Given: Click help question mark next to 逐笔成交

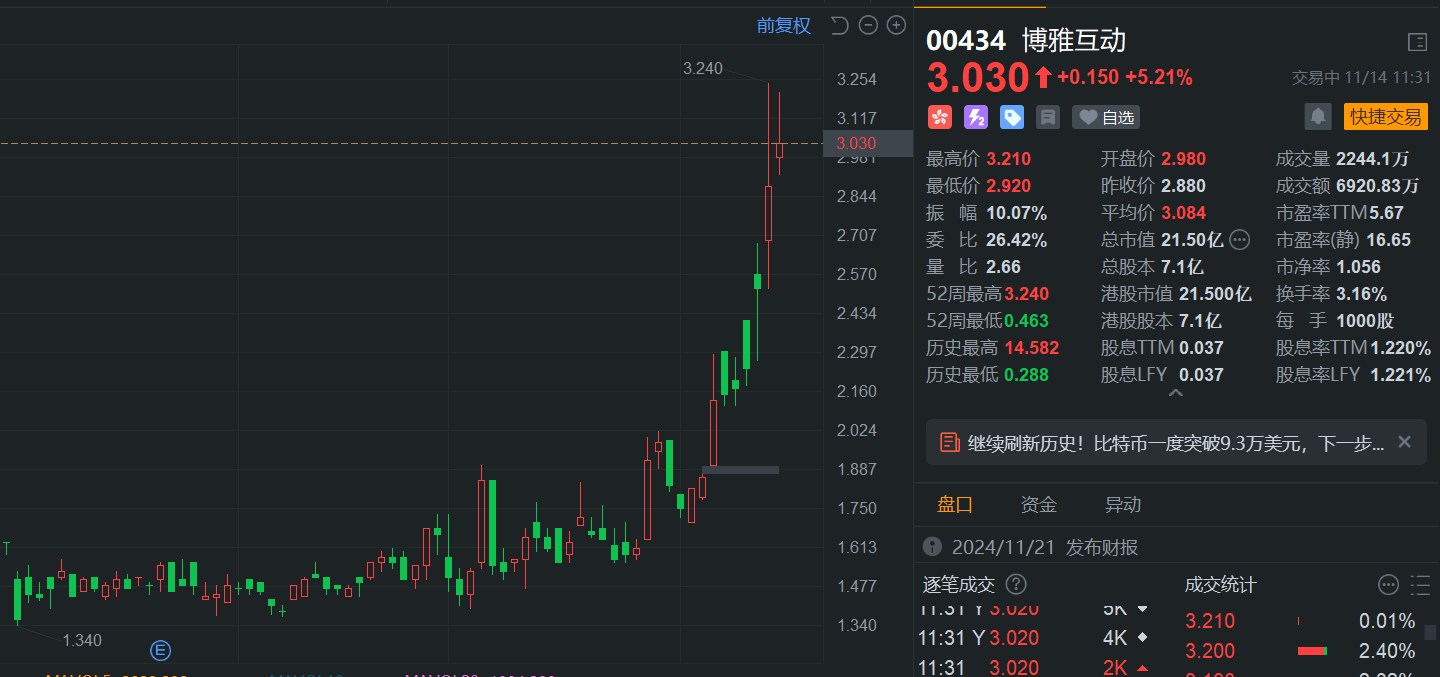Looking at the screenshot, I should click(x=1016, y=584).
